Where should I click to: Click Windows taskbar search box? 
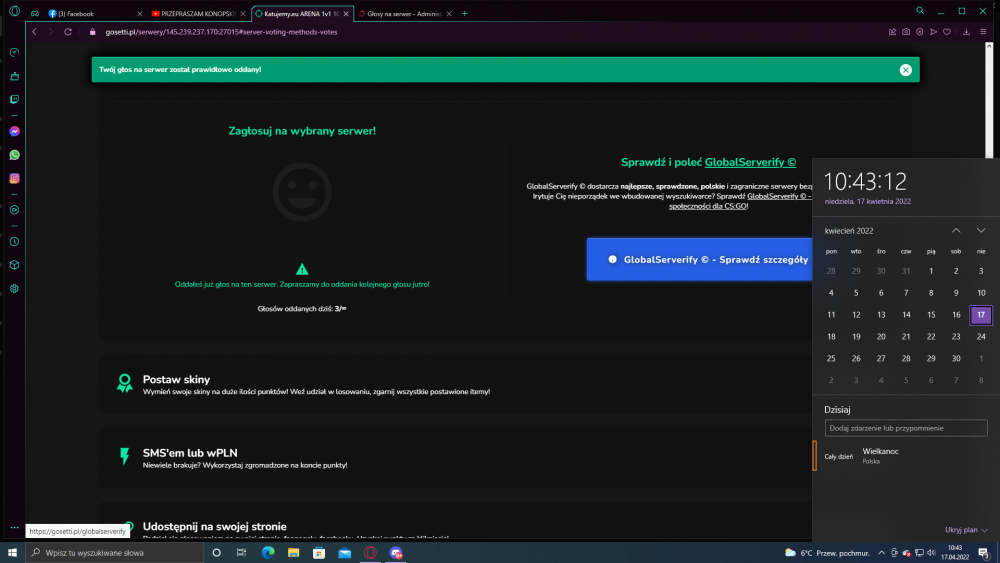(x=115, y=553)
